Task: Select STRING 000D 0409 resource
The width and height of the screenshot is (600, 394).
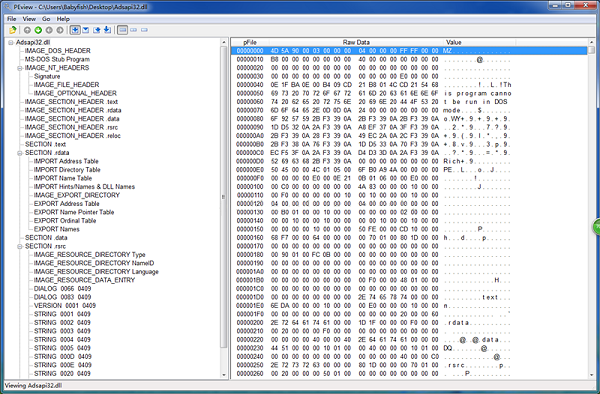Action: (62, 357)
